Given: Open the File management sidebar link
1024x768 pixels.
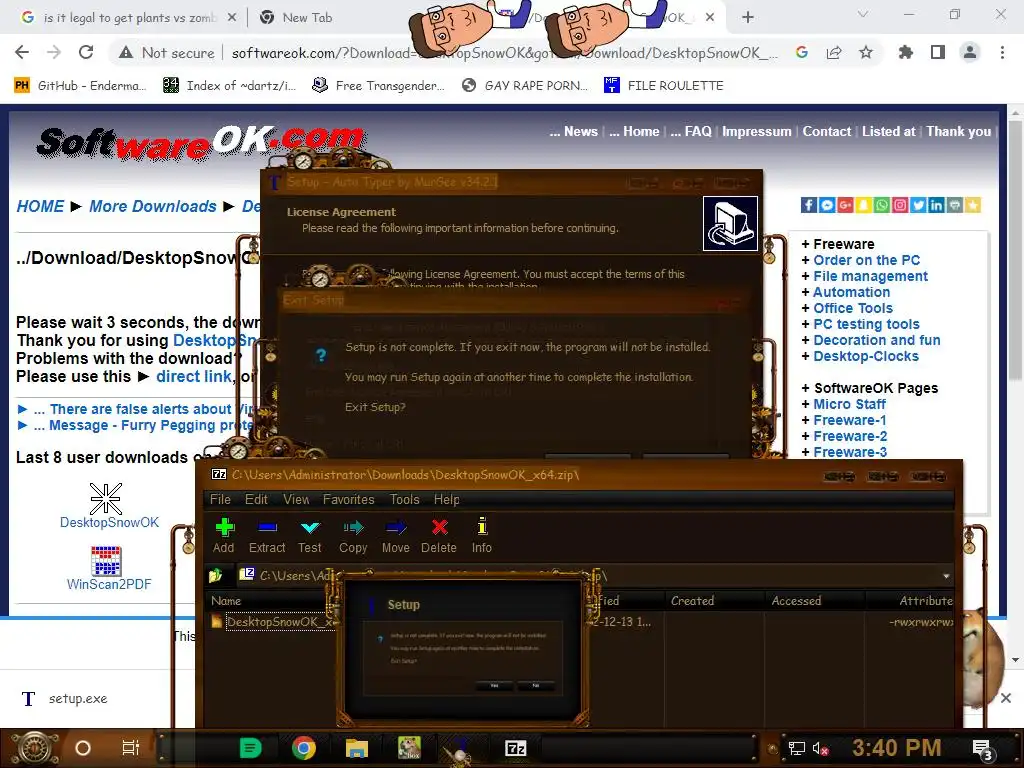Looking at the screenshot, I should coord(870,276).
